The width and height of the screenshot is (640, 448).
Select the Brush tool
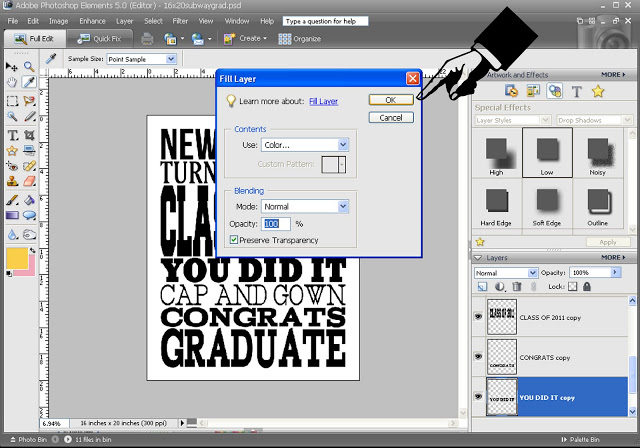click(12, 200)
